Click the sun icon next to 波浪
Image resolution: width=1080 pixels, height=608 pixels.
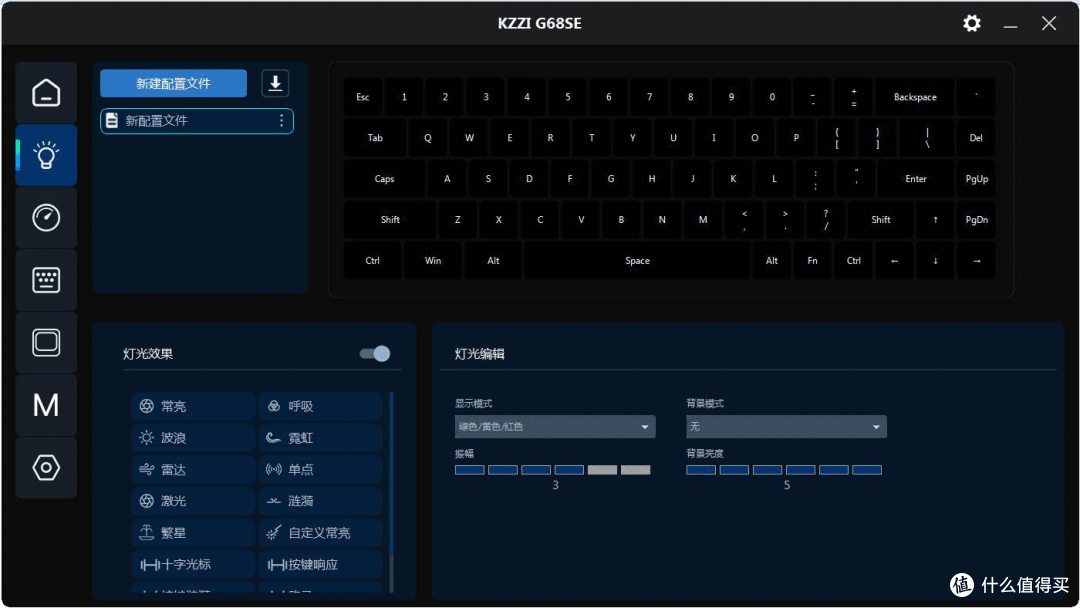[147, 438]
